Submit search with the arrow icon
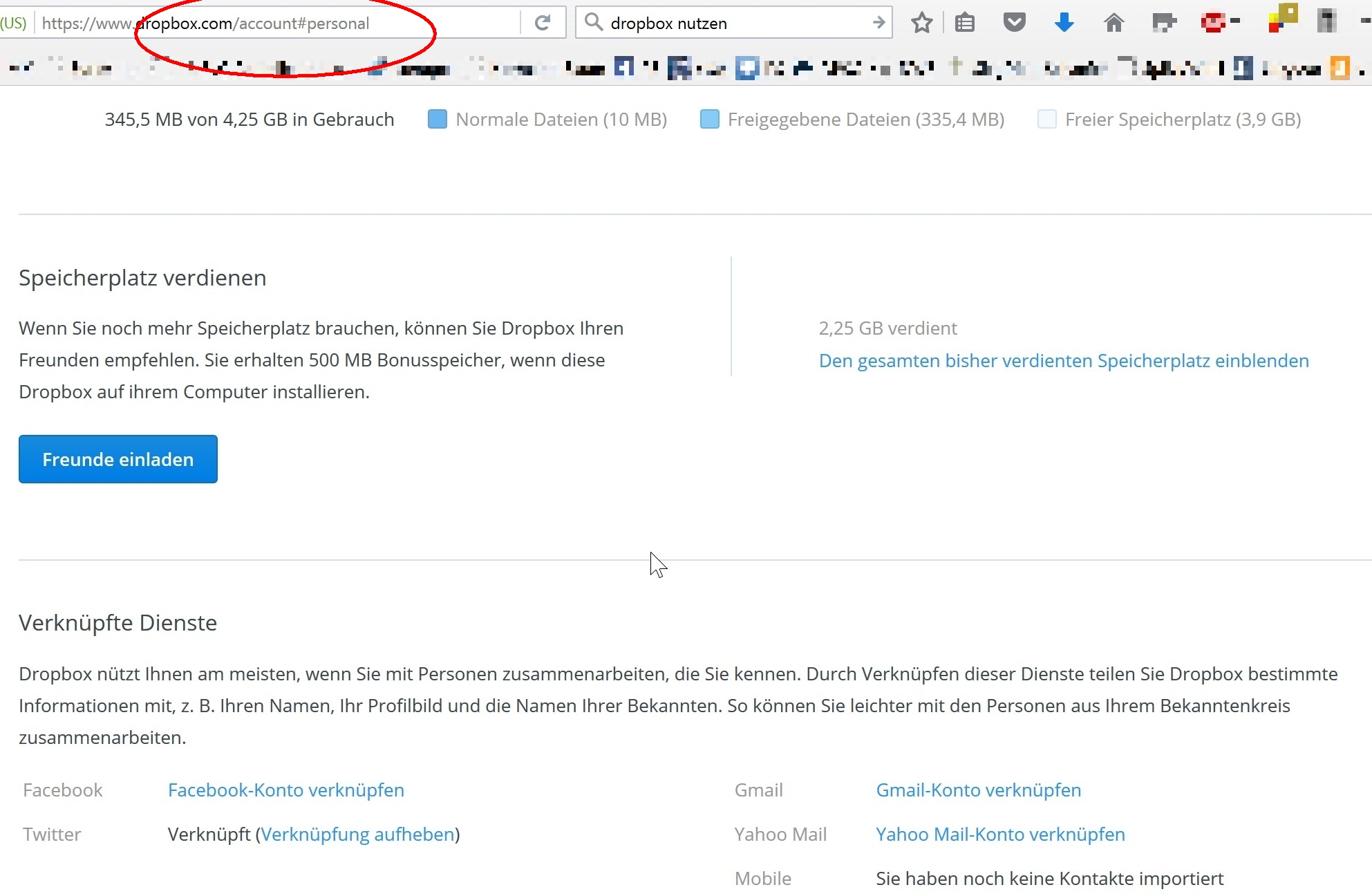This screenshot has height=894, width=1372. point(878,23)
